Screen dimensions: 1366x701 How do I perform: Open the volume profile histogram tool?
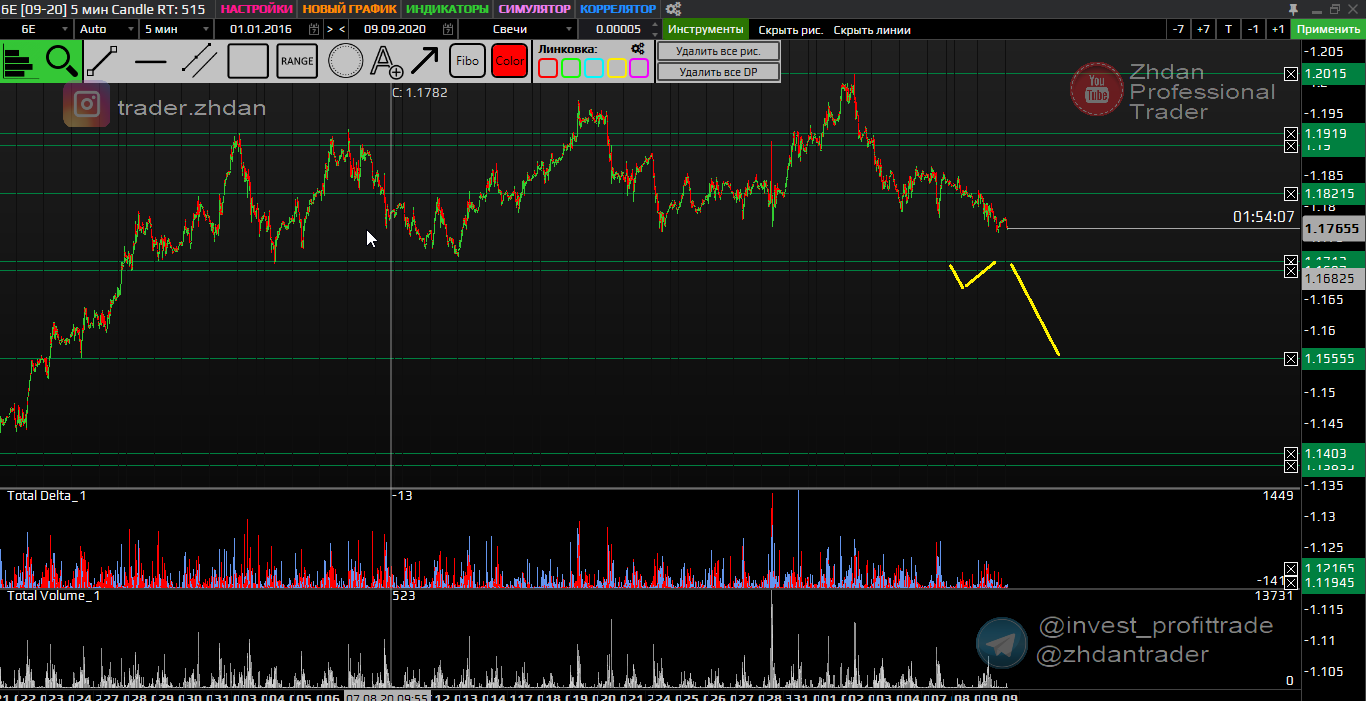pos(20,62)
